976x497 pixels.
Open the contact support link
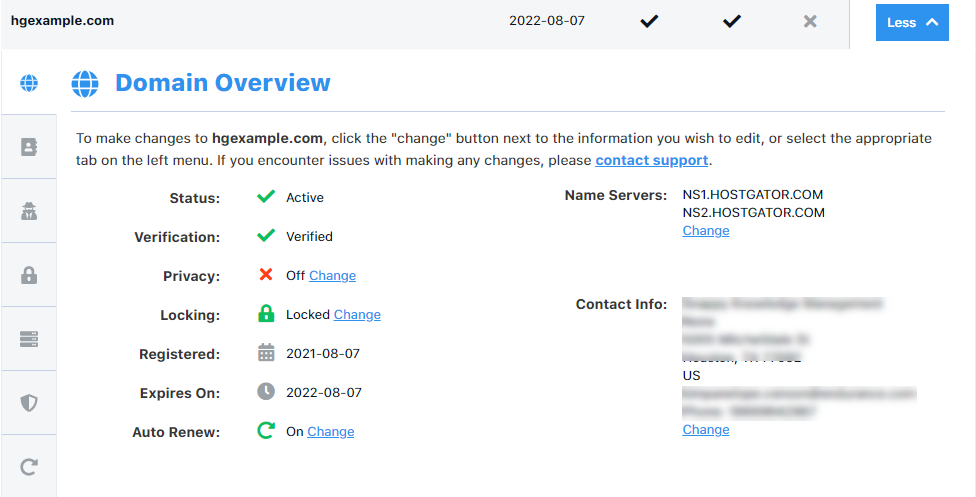(652, 160)
